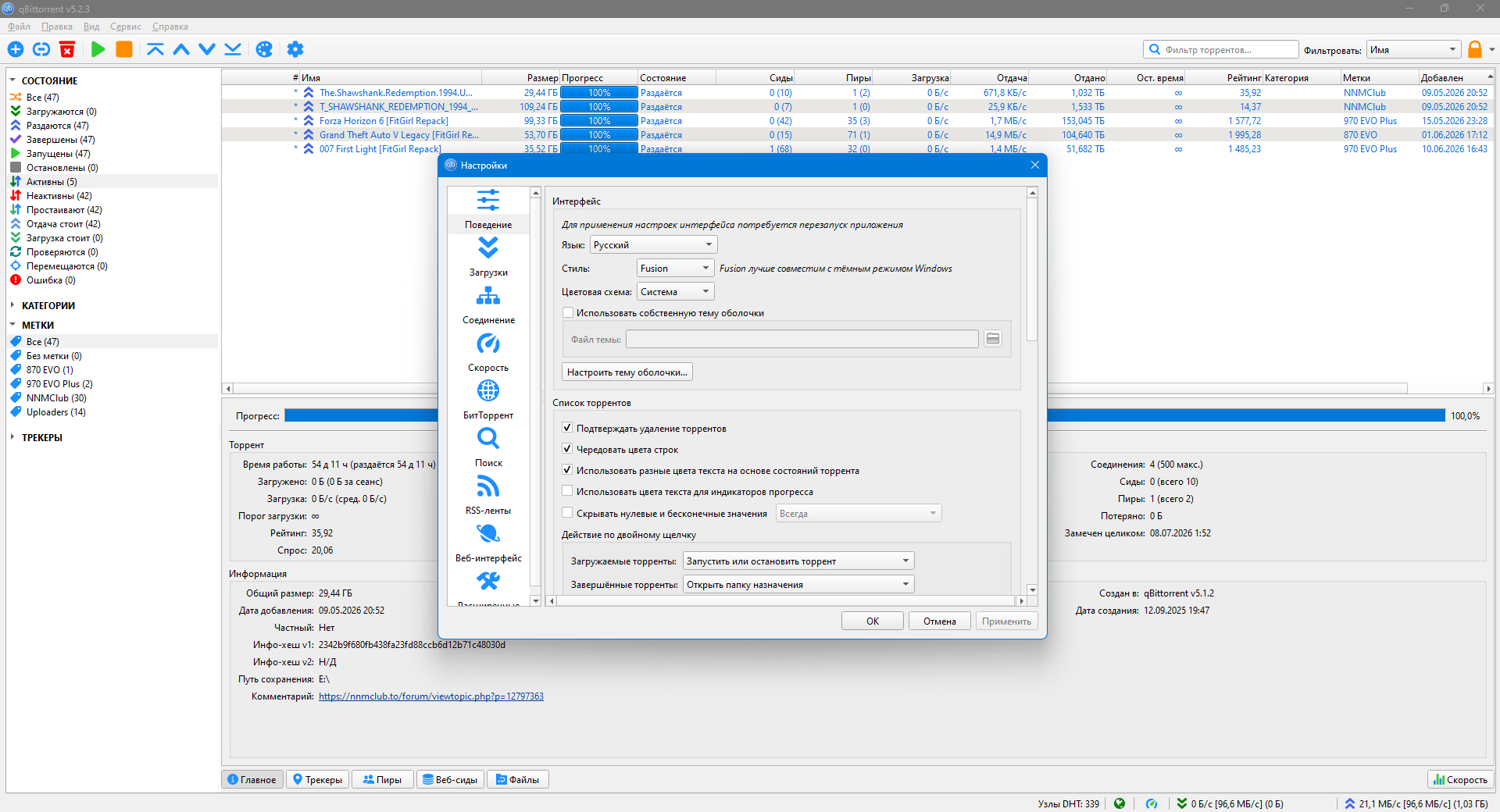Open the Язык dropdown showing Русский
The height and width of the screenshot is (812, 1500).
pos(653,245)
